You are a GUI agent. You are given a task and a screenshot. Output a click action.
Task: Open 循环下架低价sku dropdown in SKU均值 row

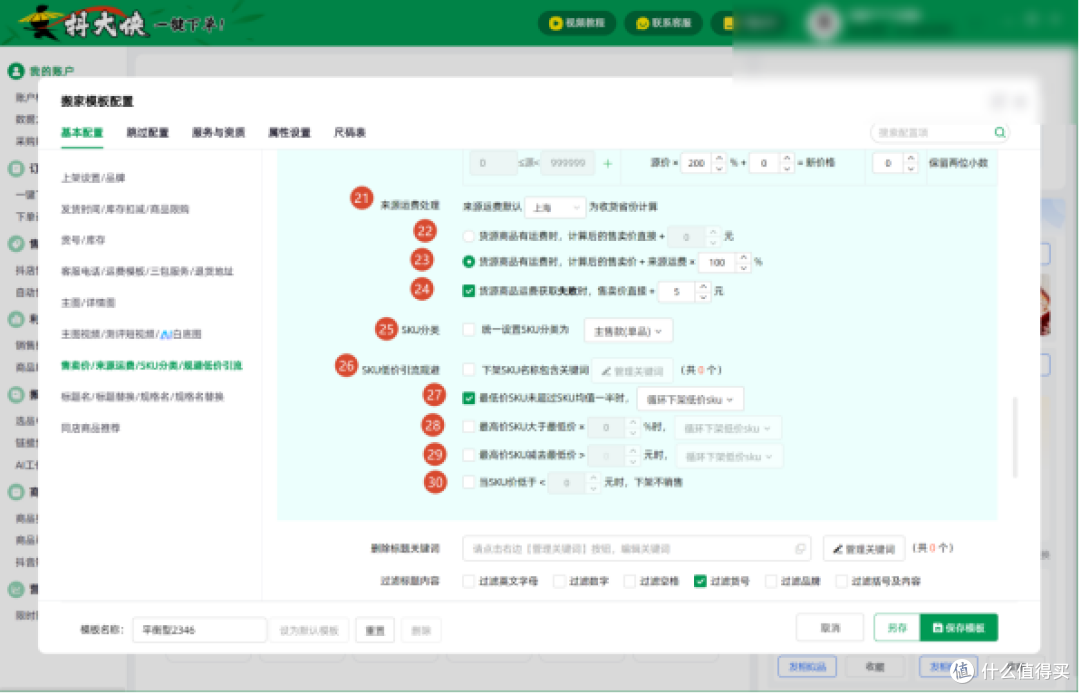pos(690,399)
